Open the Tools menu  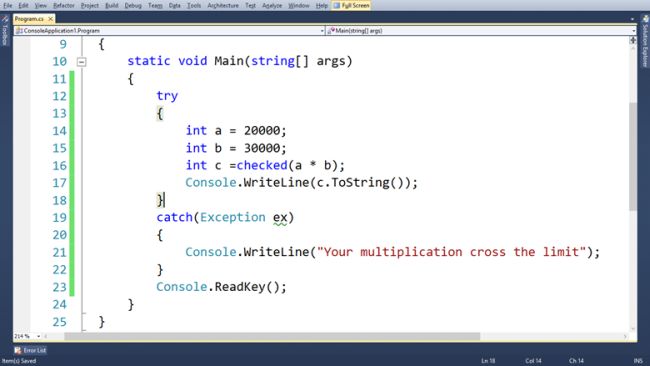click(x=194, y=5)
